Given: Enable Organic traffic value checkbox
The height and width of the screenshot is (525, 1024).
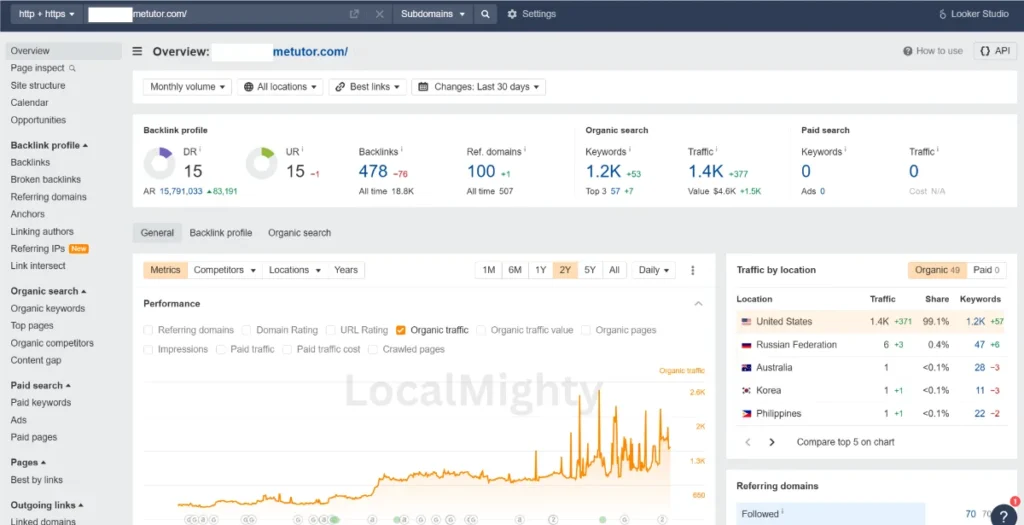Looking at the screenshot, I should pos(481,330).
